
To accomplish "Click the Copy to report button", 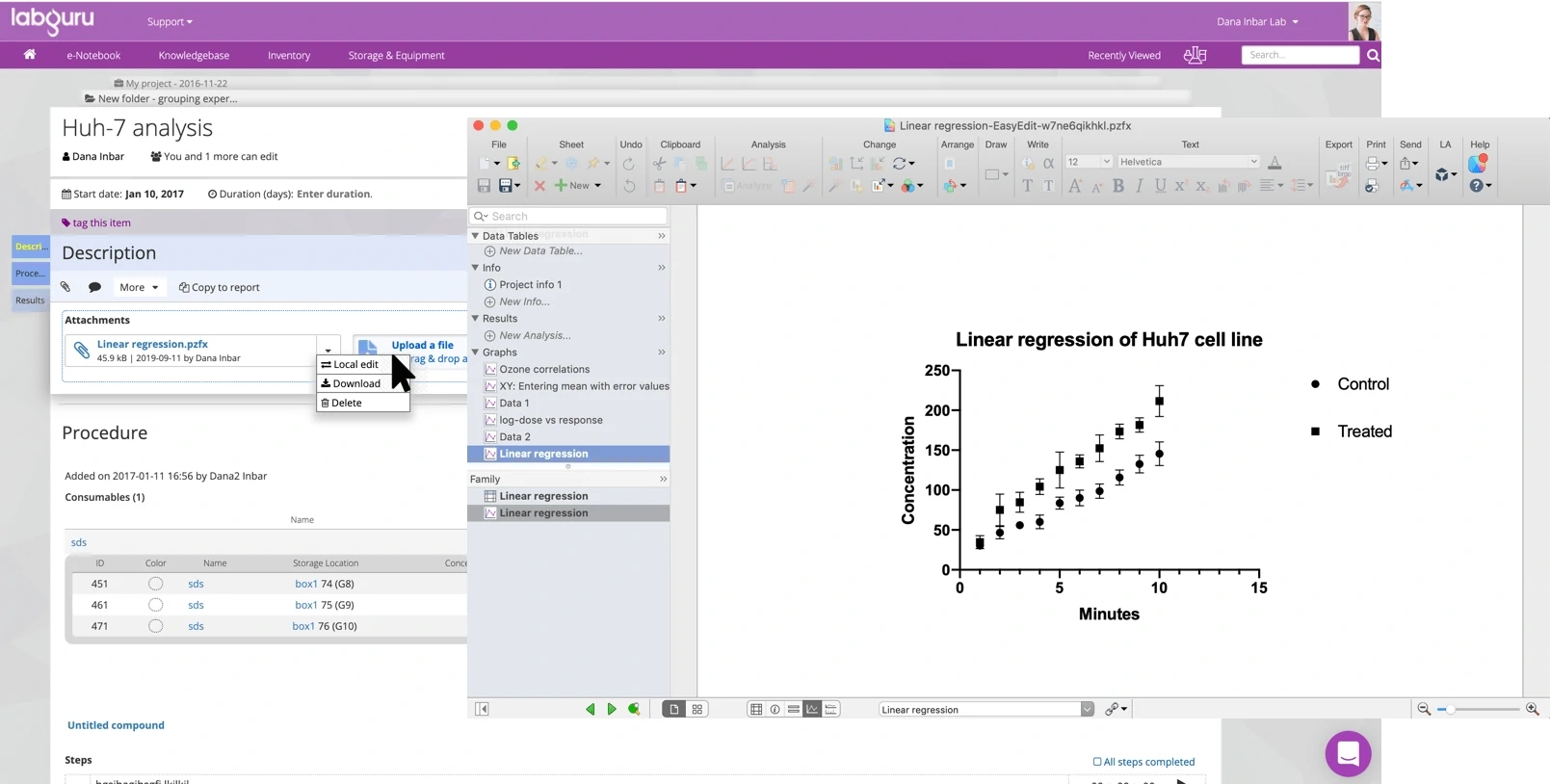I will point(220,287).
